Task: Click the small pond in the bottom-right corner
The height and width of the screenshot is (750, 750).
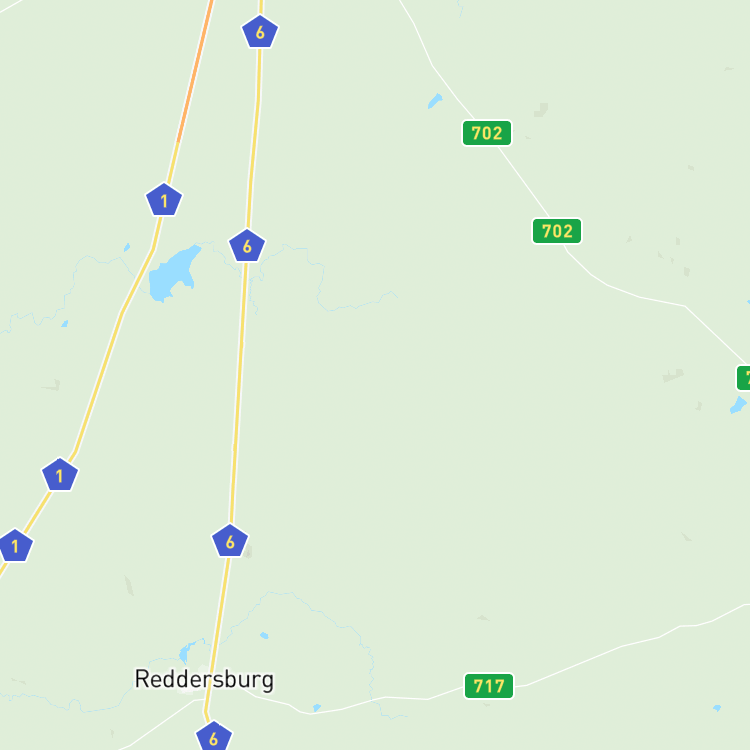Action: 717,708
